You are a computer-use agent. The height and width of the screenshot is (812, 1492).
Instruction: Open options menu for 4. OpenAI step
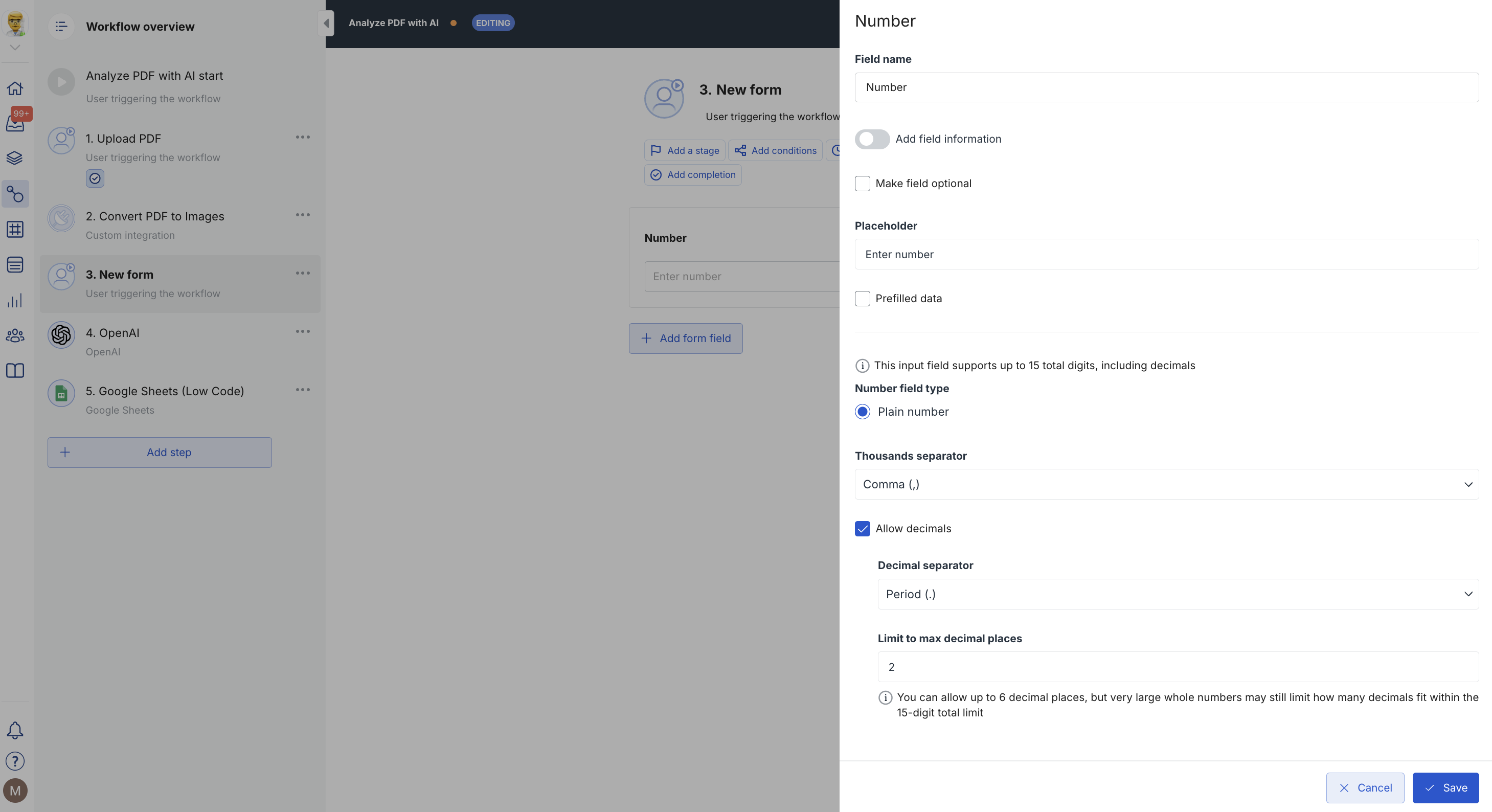302,331
